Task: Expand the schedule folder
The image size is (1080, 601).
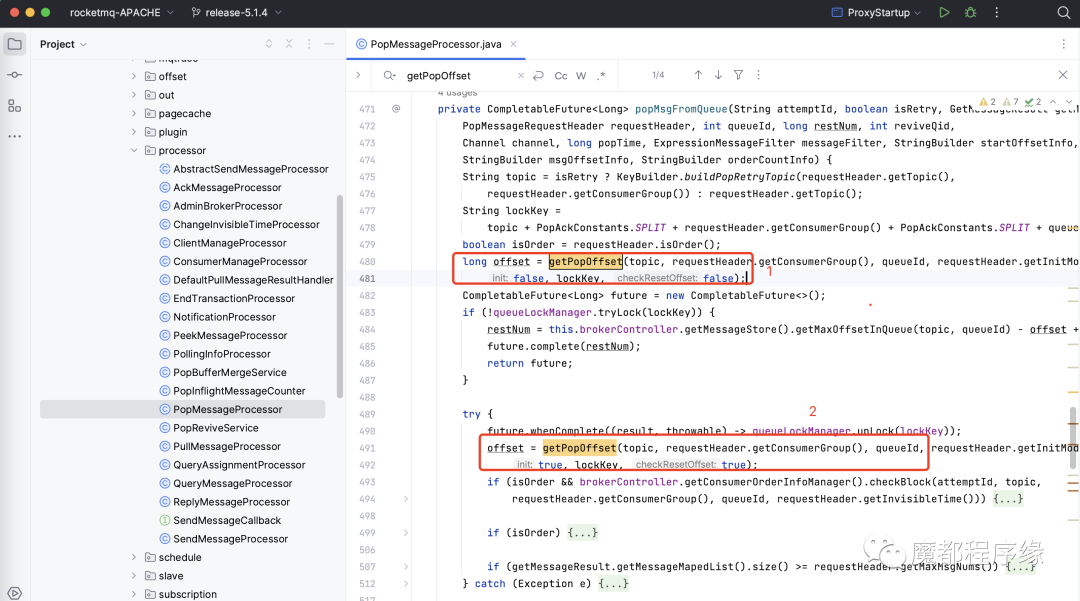Action: tap(134, 557)
